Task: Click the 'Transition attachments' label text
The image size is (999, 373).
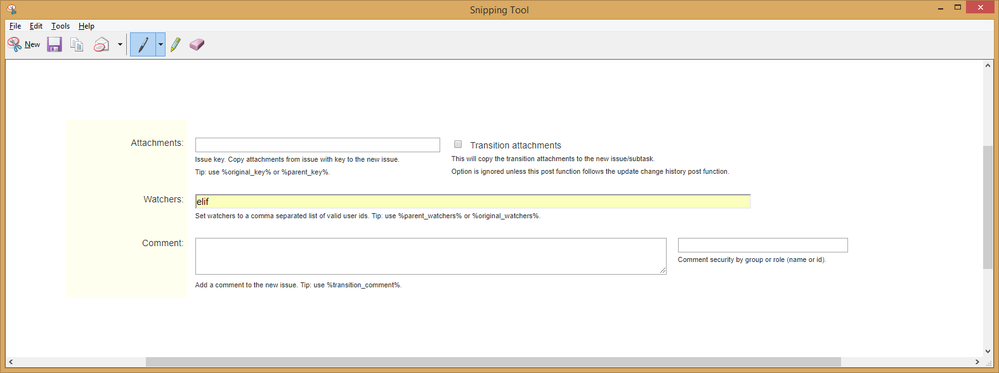Action: click(515, 145)
